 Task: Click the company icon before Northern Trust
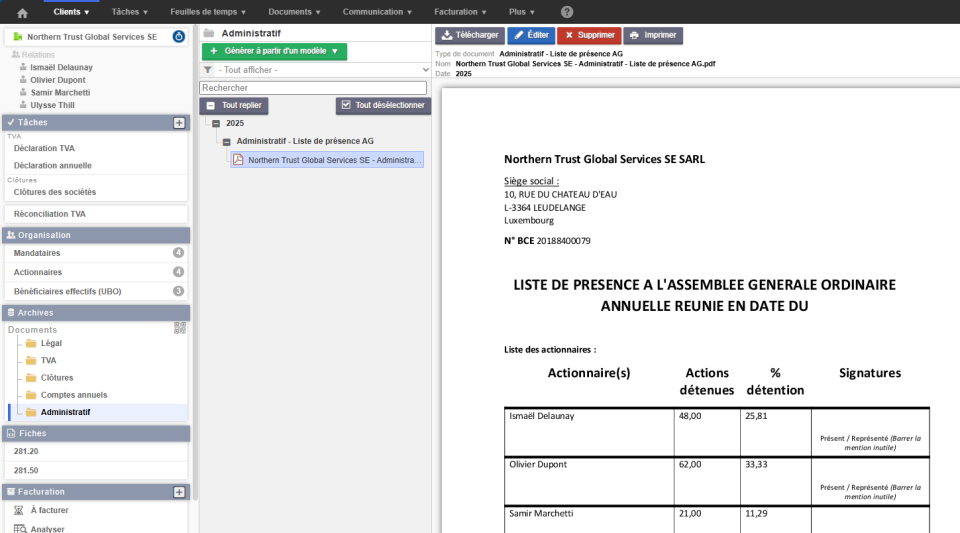pos(18,37)
